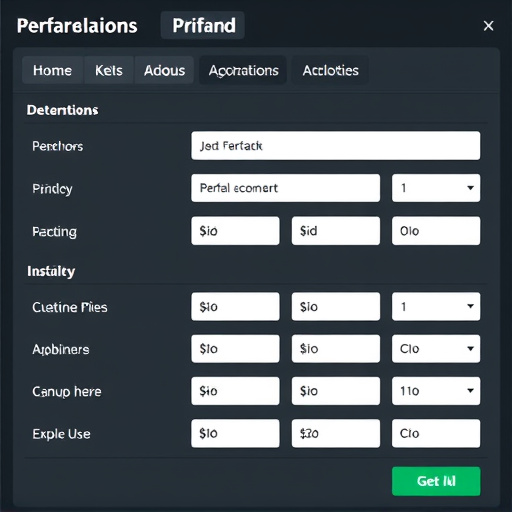This screenshot has height=512, width=512.
Task: Select the Adous tab
Action: point(164,70)
